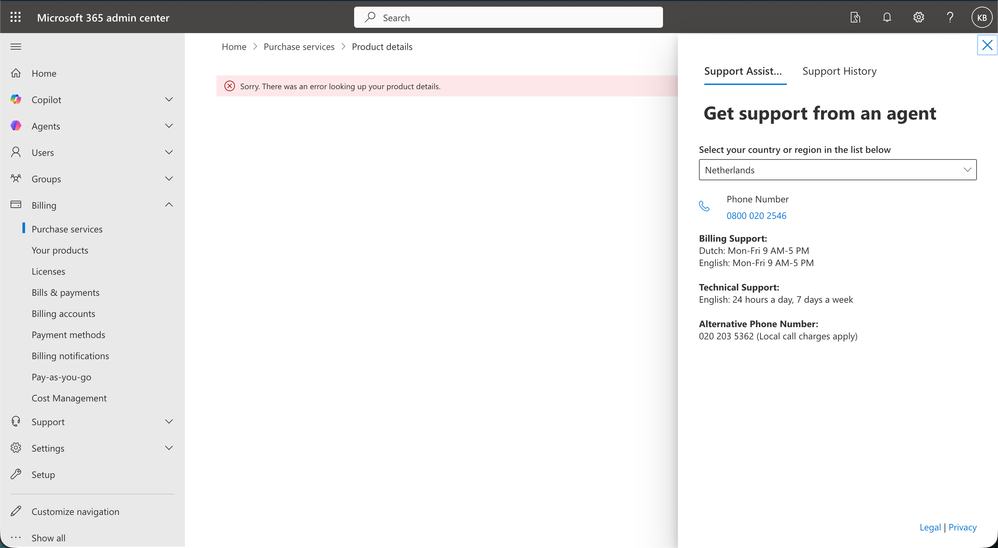This screenshot has height=548, width=998.
Task: Click the Get support from an agent heading
Action: [820, 113]
